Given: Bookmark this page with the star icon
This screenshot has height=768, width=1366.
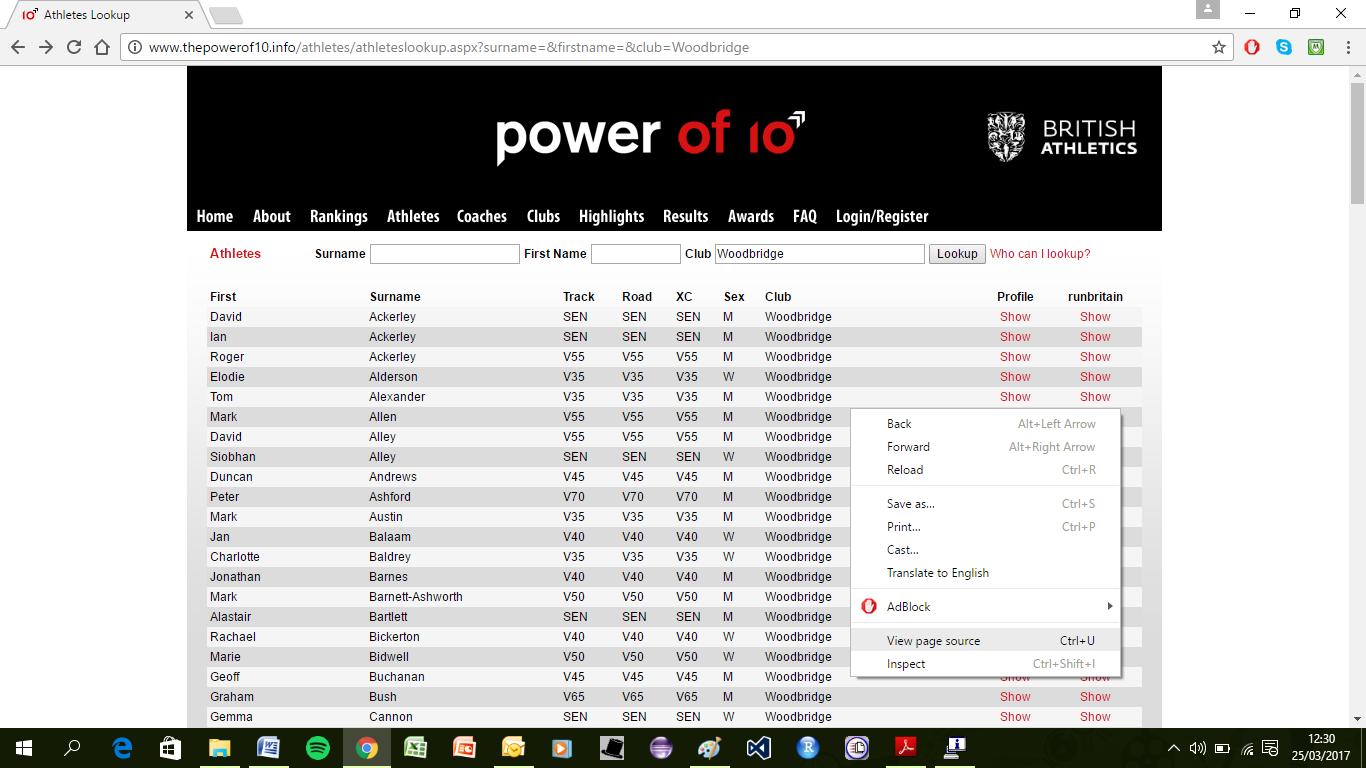Looking at the screenshot, I should pos(1219,47).
